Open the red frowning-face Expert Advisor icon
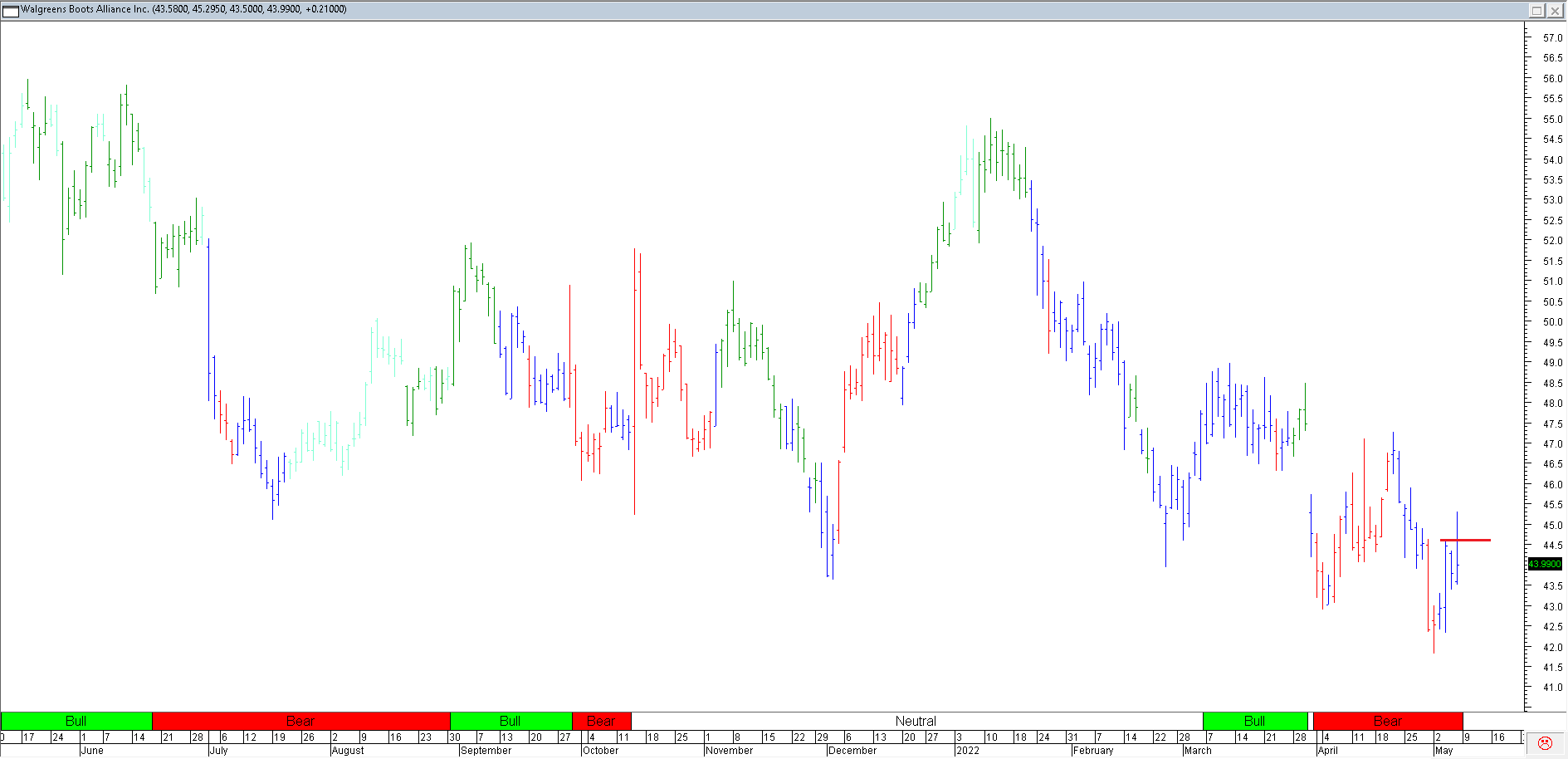This screenshot has width=1568, height=759. (1545, 743)
